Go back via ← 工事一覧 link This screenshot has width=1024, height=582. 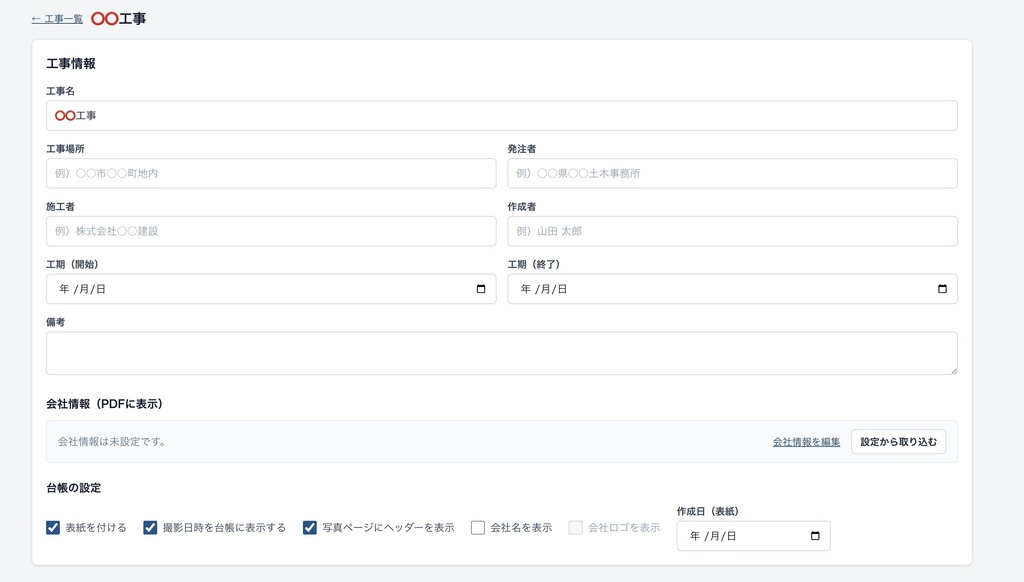57,19
